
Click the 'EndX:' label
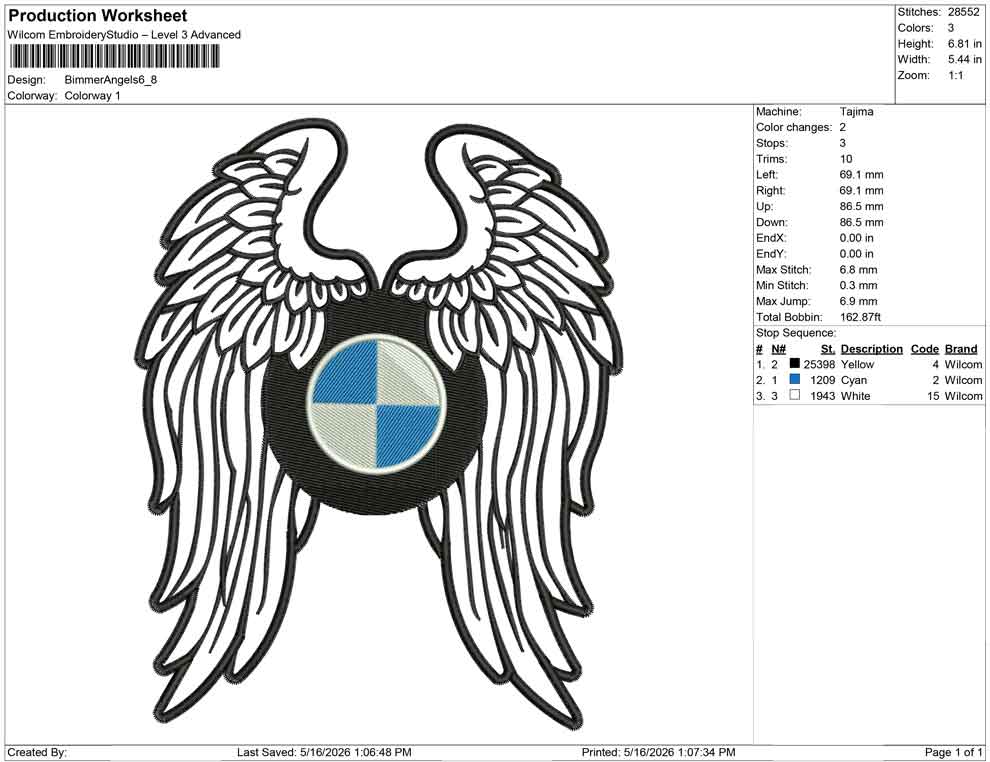click(771, 238)
